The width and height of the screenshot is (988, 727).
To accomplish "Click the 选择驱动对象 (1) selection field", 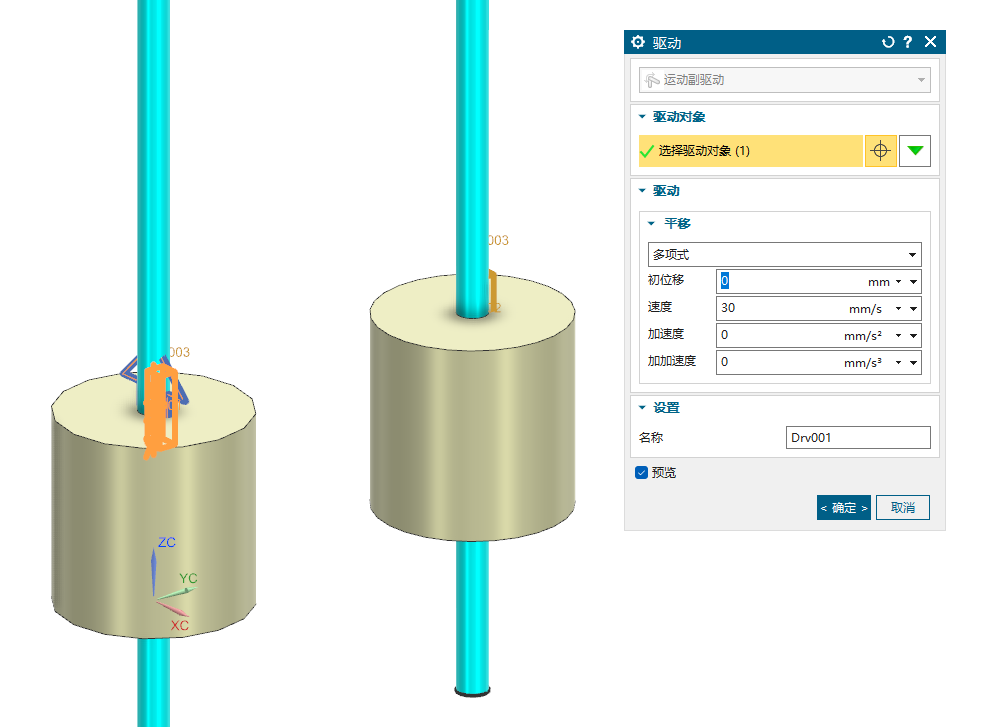I will tap(750, 151).
